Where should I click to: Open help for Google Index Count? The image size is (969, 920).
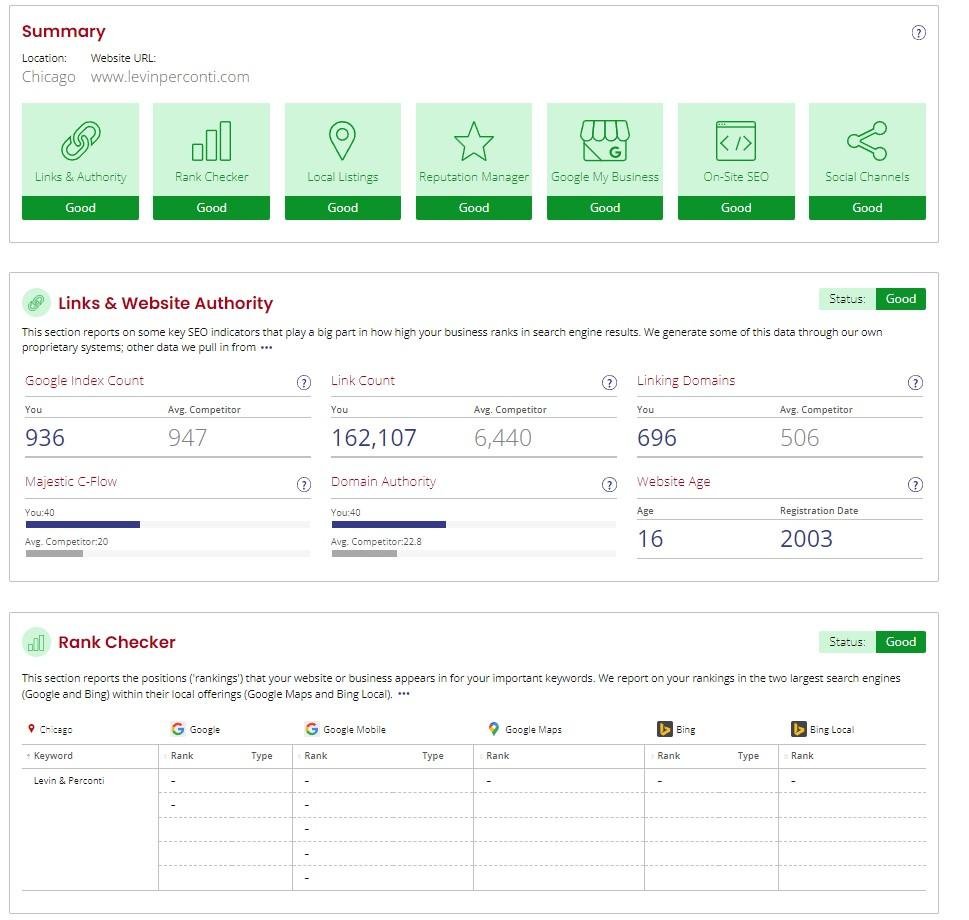(x=303, y=382)
